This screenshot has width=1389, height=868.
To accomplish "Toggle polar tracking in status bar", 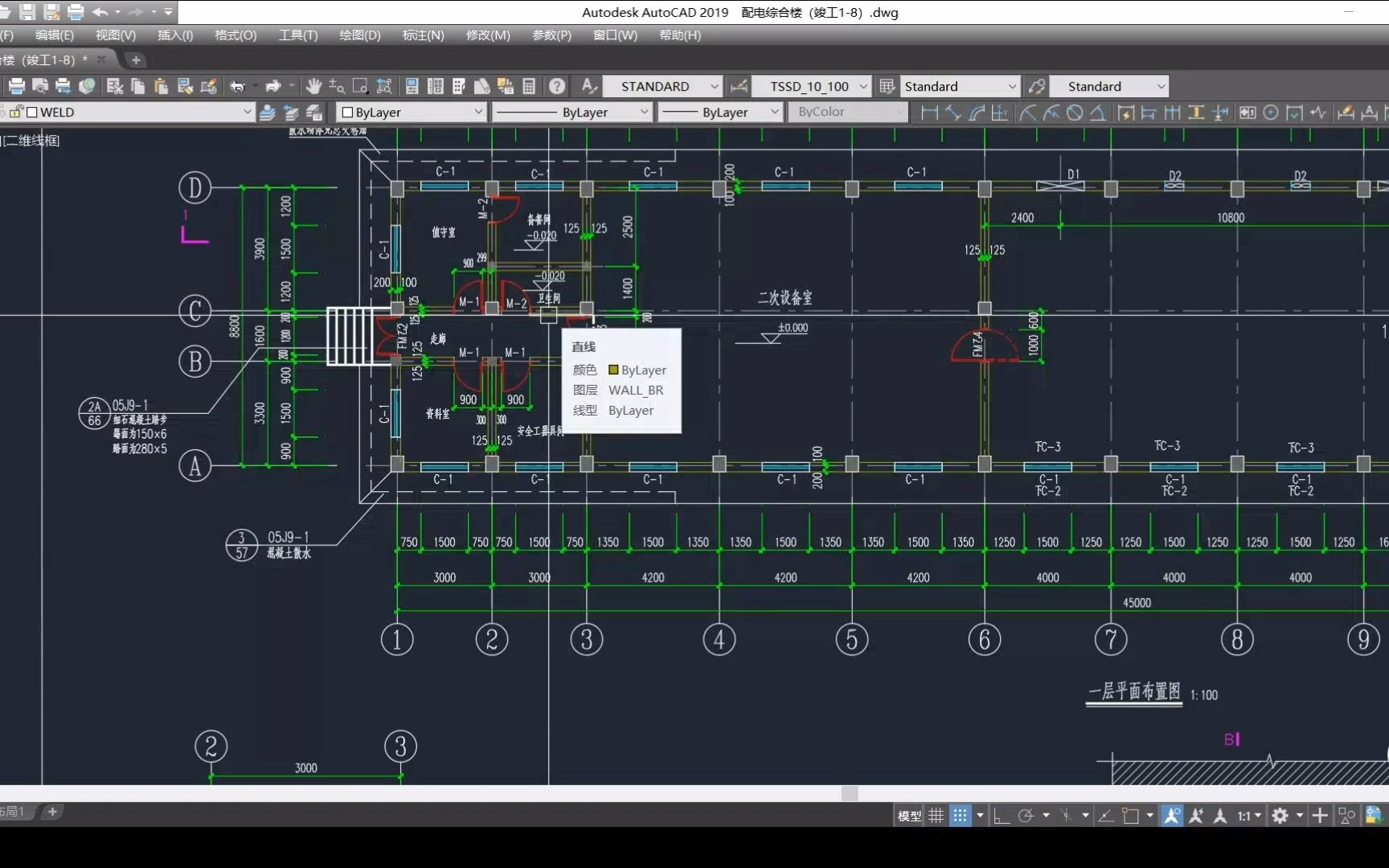I will (1026, 816).
